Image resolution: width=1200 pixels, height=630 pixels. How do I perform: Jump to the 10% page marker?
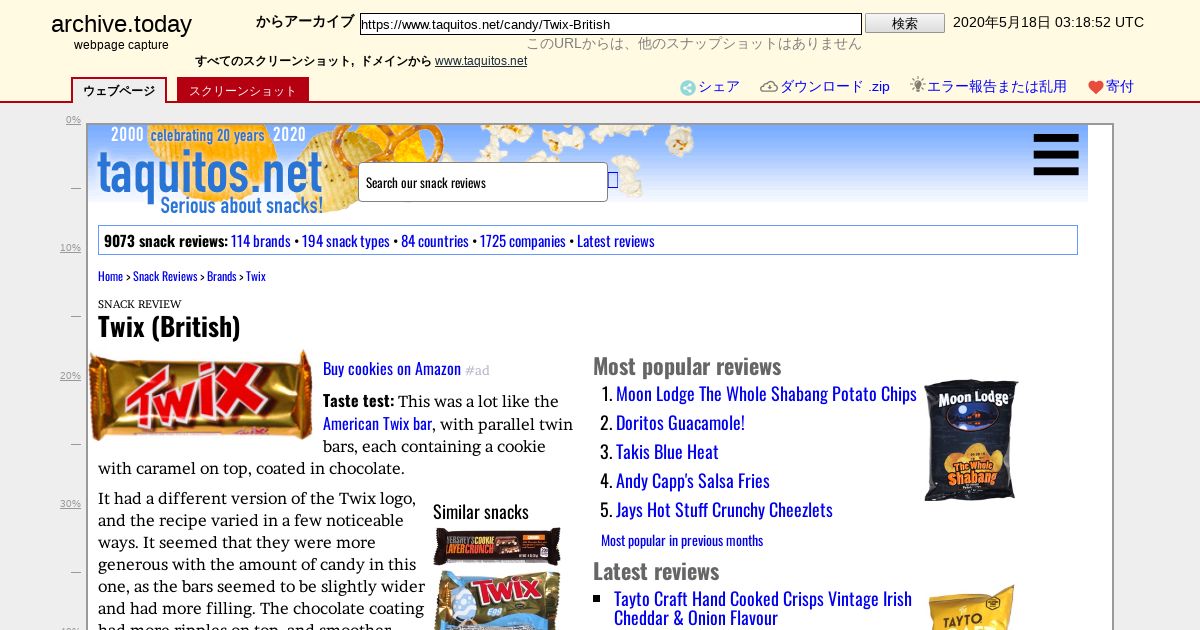tap(70, 248)
